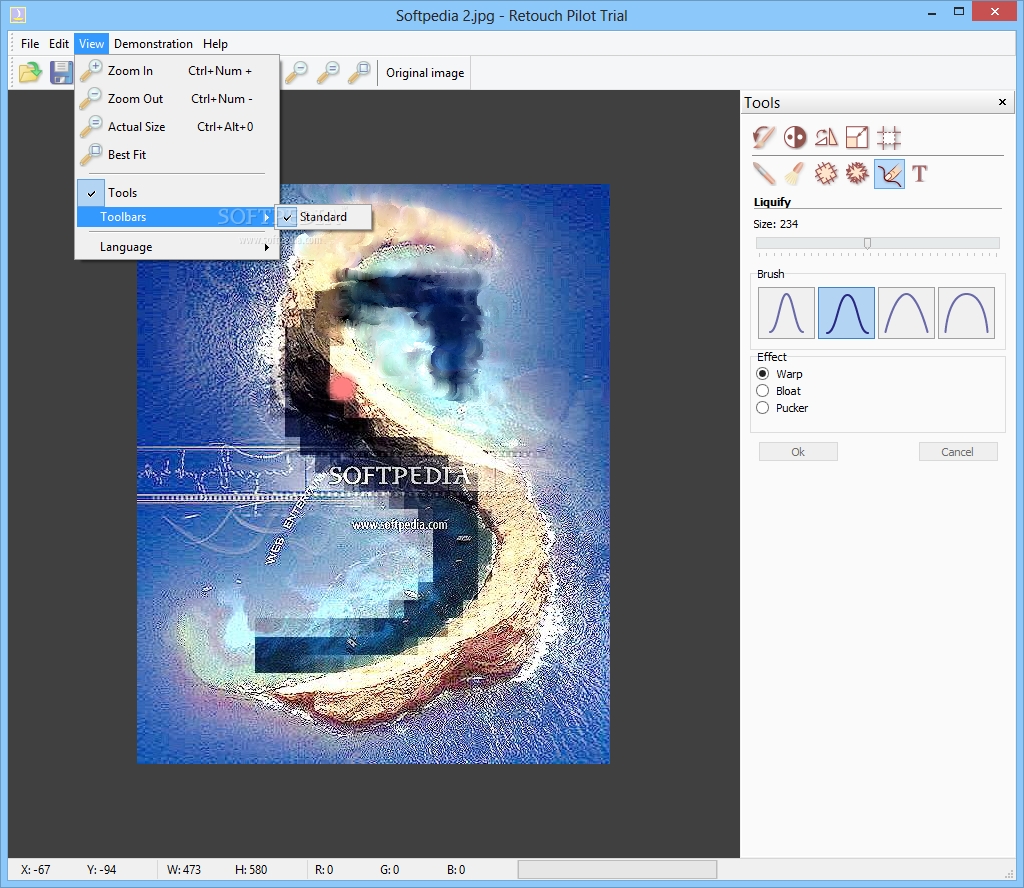Click the W: 473 status bar value
Viewport: 1024px width, 888px height.
click(x=184, y=870)
